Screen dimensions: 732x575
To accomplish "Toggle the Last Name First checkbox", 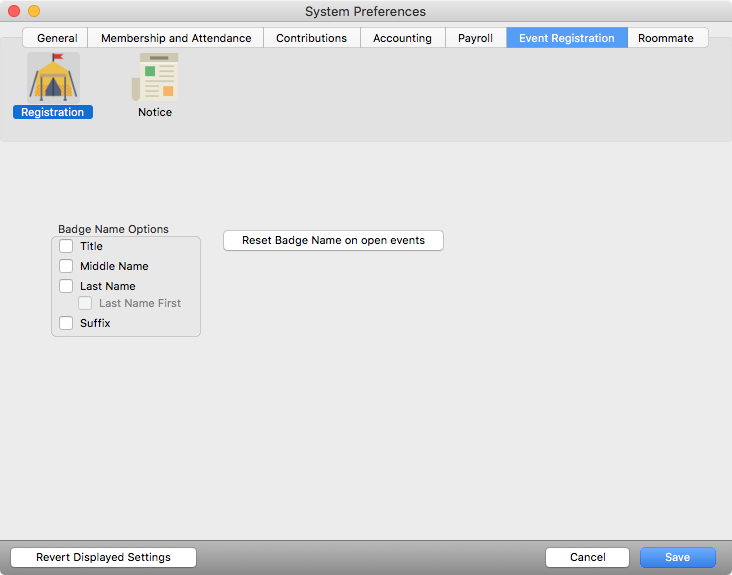I will (85, 303).
